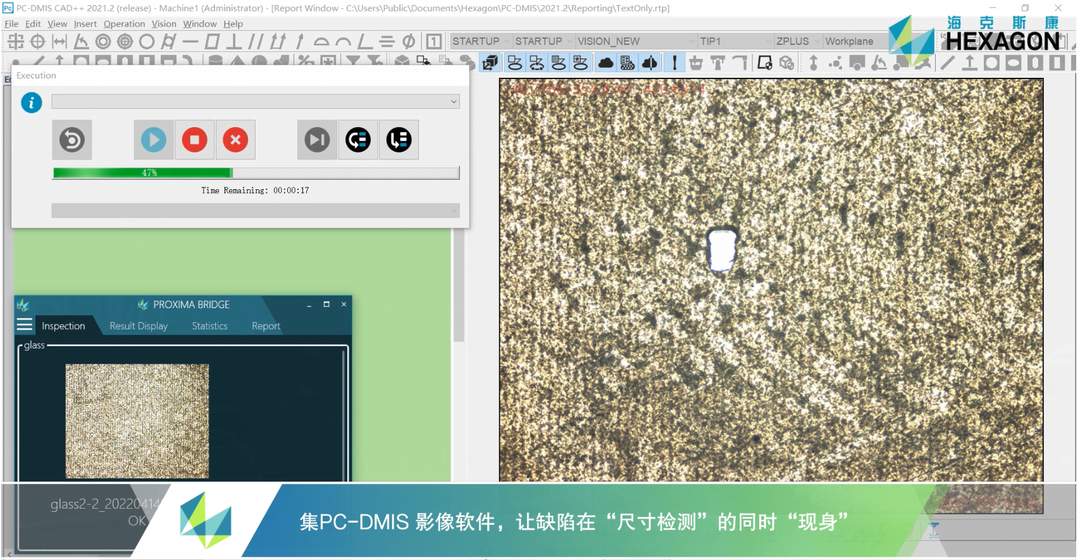Screen dimensions: 1080x560
Task: Select the measured ellipse feature icon
Action: (x=1013, y=63)
